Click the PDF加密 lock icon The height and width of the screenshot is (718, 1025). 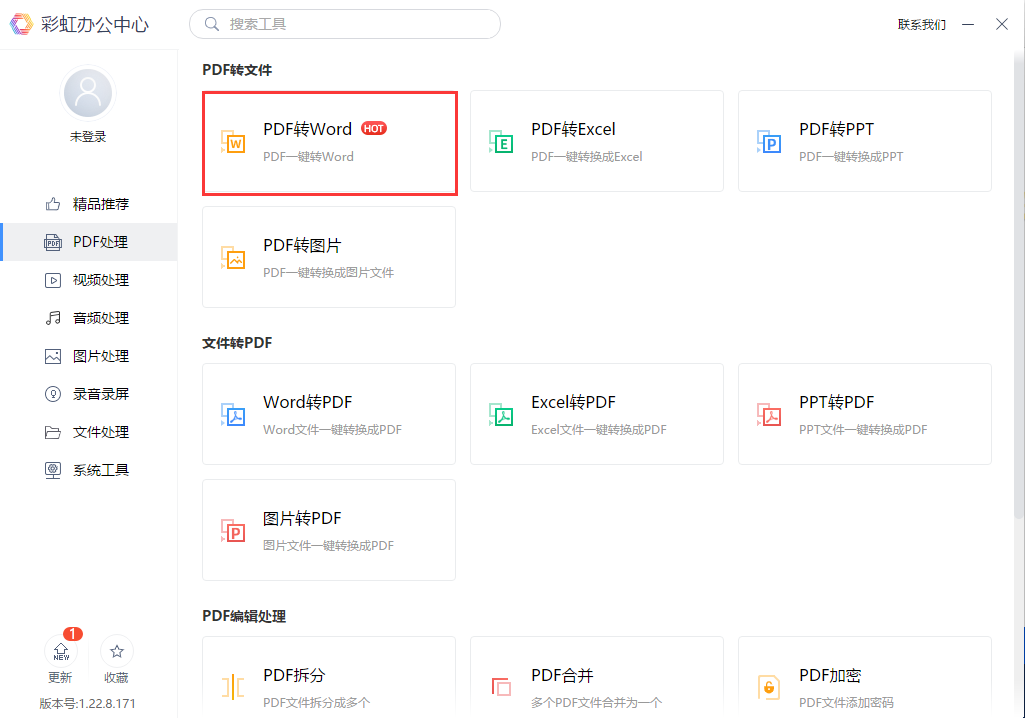coord(769,687)
